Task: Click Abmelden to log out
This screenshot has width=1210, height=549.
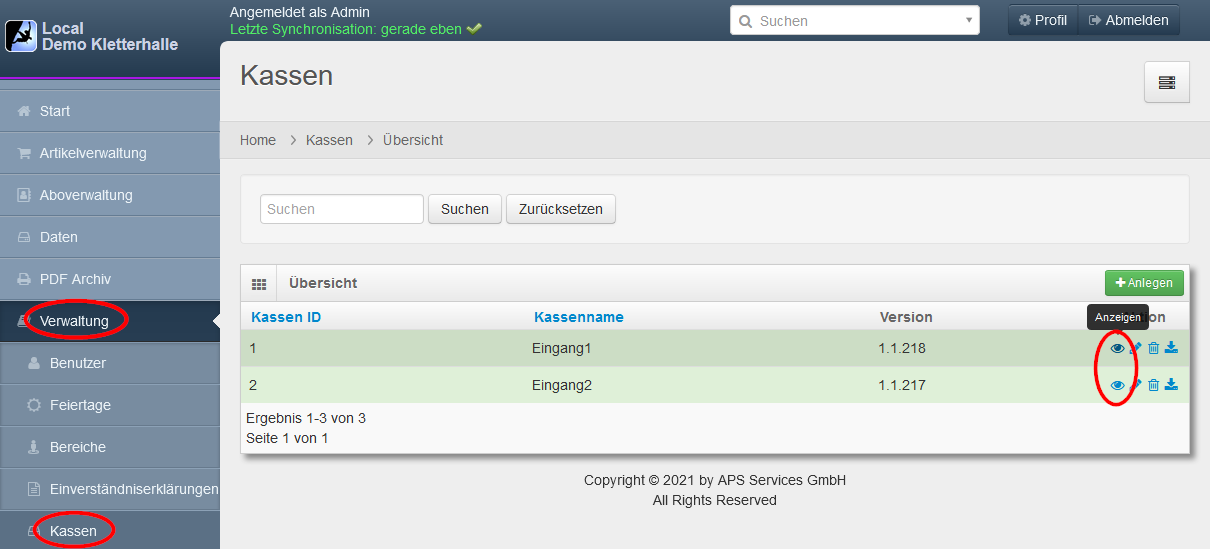Action: 1128,20
